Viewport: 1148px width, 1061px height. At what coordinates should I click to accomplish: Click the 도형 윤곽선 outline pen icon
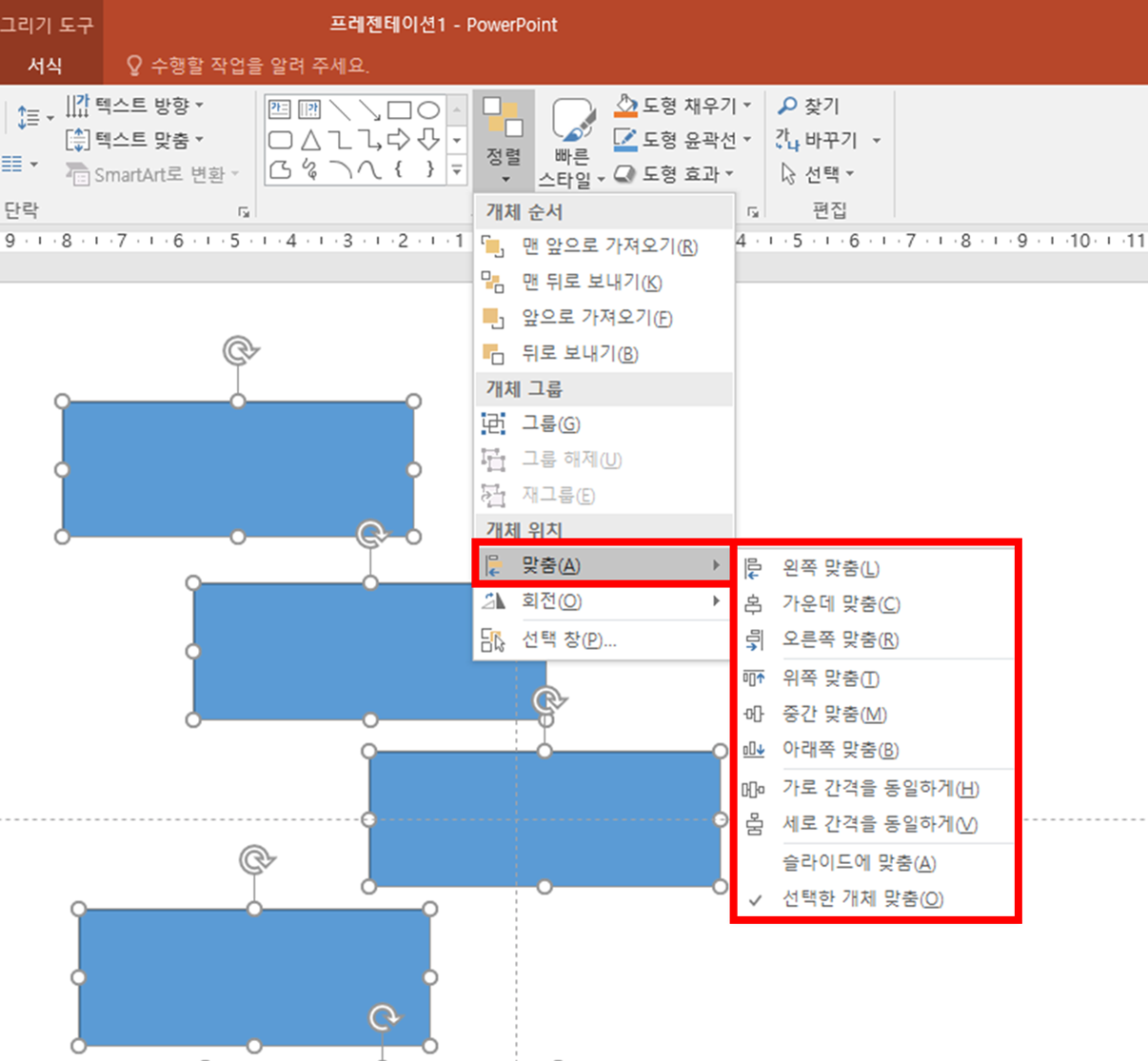pos(625,140)
